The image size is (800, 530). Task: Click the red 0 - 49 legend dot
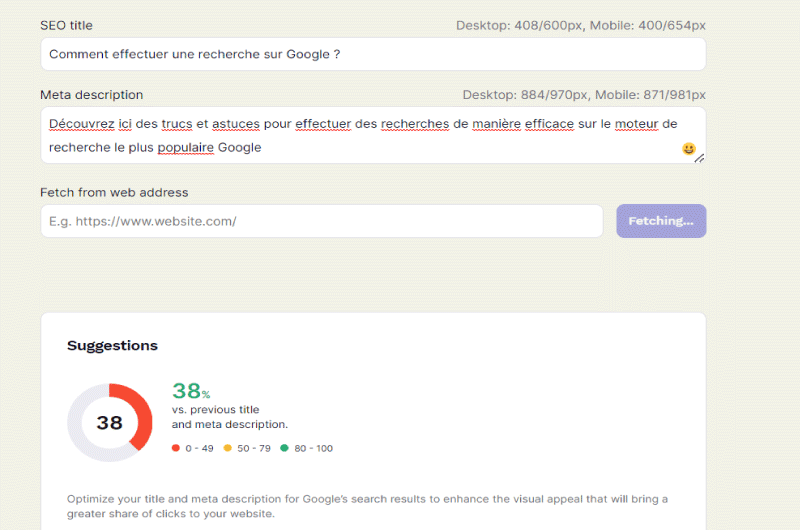point(176,448)
